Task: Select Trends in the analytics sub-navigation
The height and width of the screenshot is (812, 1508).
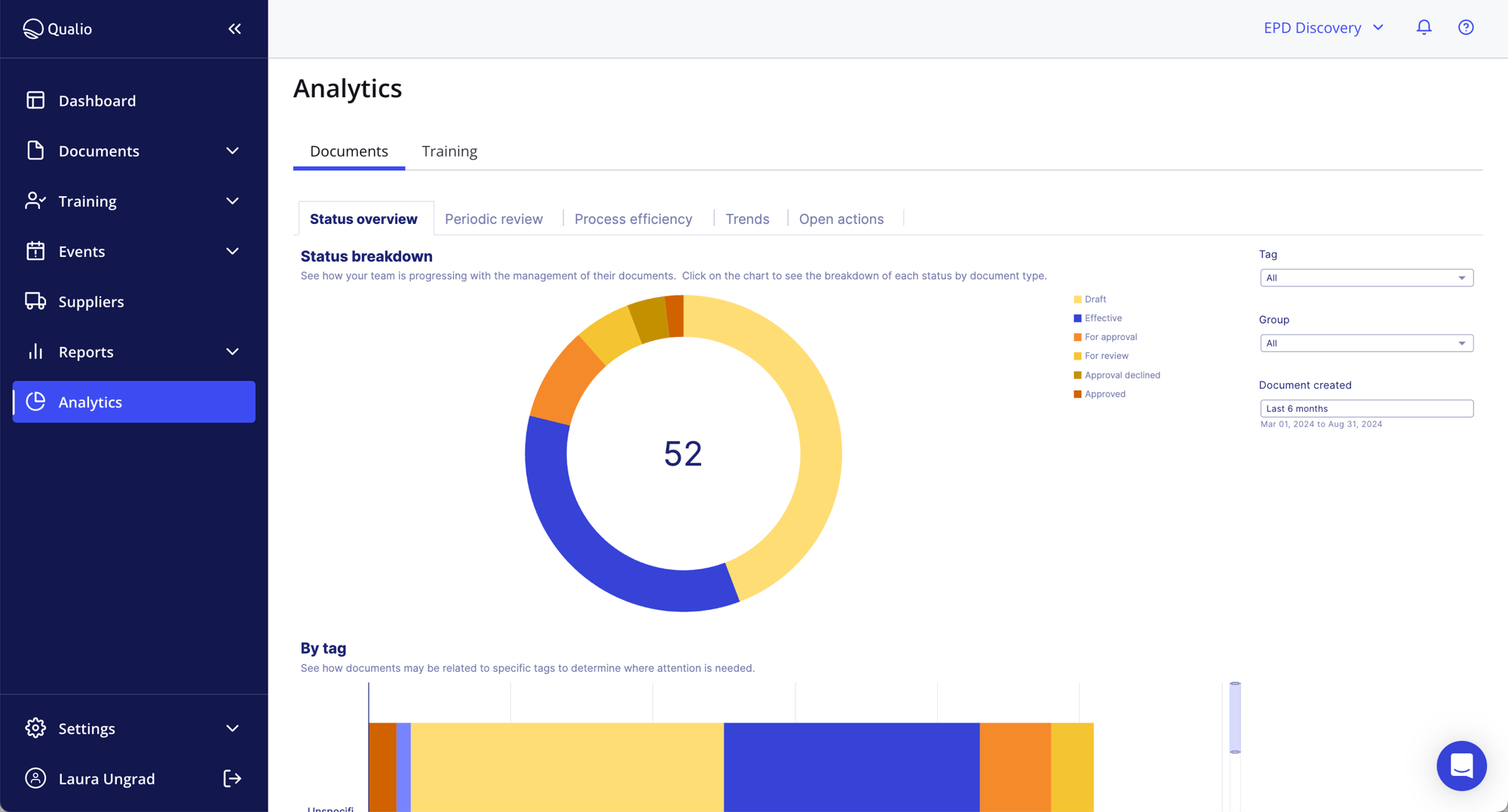Action: point(747,219)
